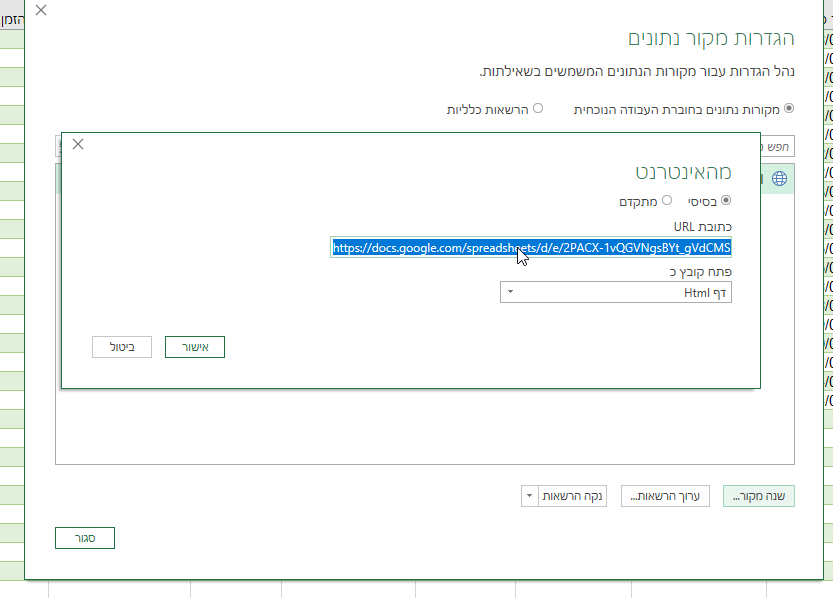Expand the arrow next to נקה הרשאות
The width and height of the screenshot is (833, 598).
click(x=529, y=496)
